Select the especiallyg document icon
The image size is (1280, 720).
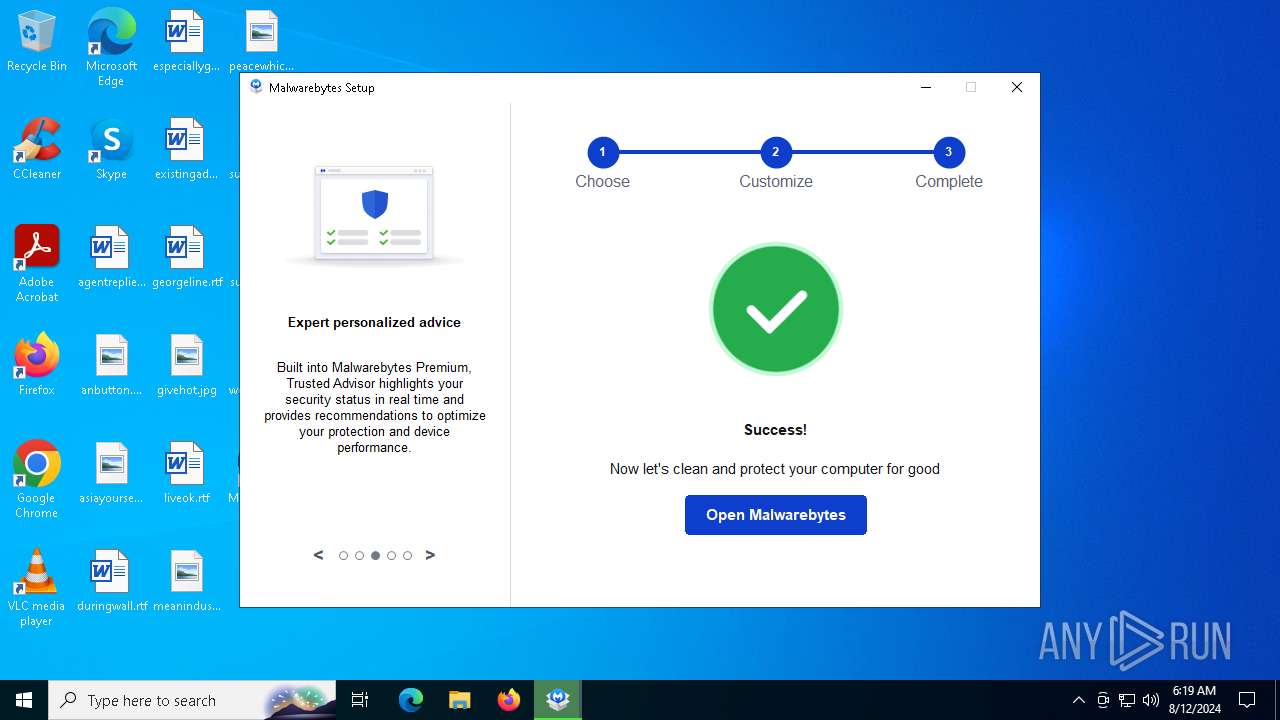[187, 42]
